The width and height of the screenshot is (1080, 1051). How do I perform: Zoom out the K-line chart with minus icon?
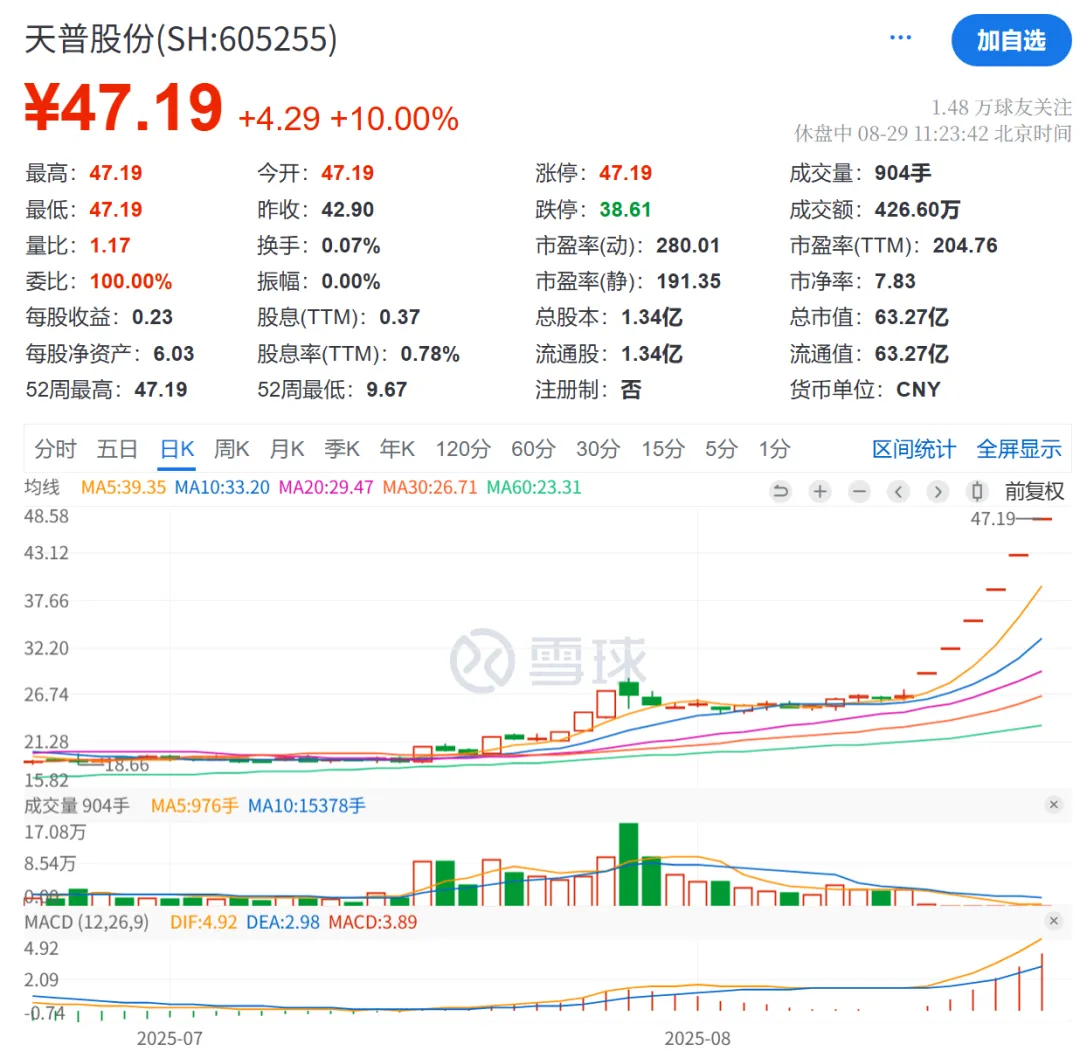tap(859, 491)
